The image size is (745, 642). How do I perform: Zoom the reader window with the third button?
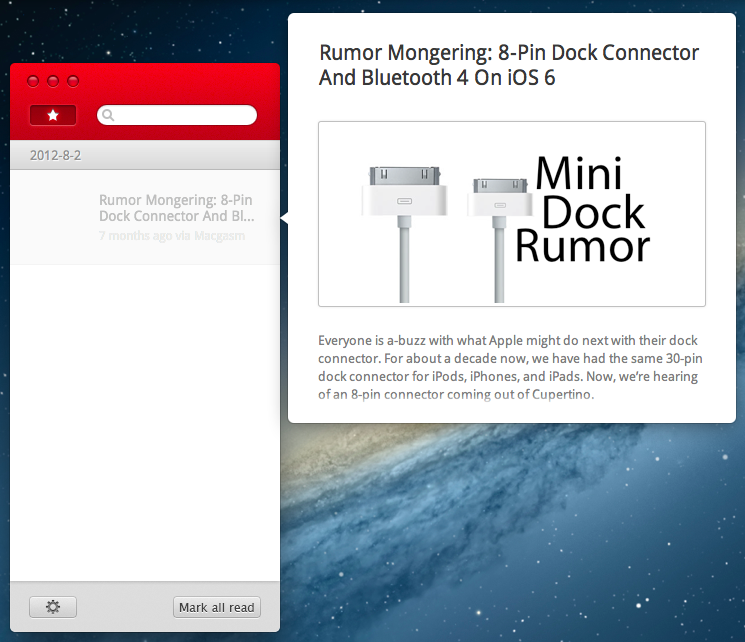[x=73, y=81]
